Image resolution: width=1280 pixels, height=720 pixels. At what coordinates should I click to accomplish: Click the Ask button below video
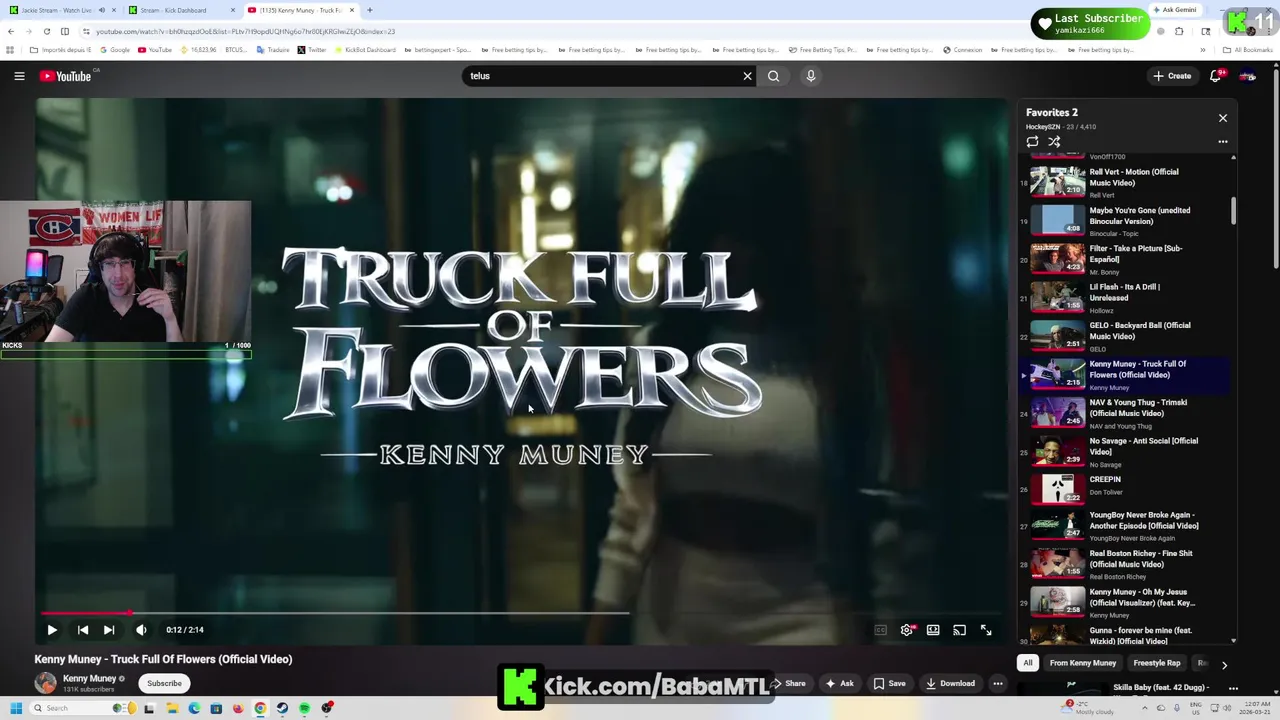click(840, 684)
